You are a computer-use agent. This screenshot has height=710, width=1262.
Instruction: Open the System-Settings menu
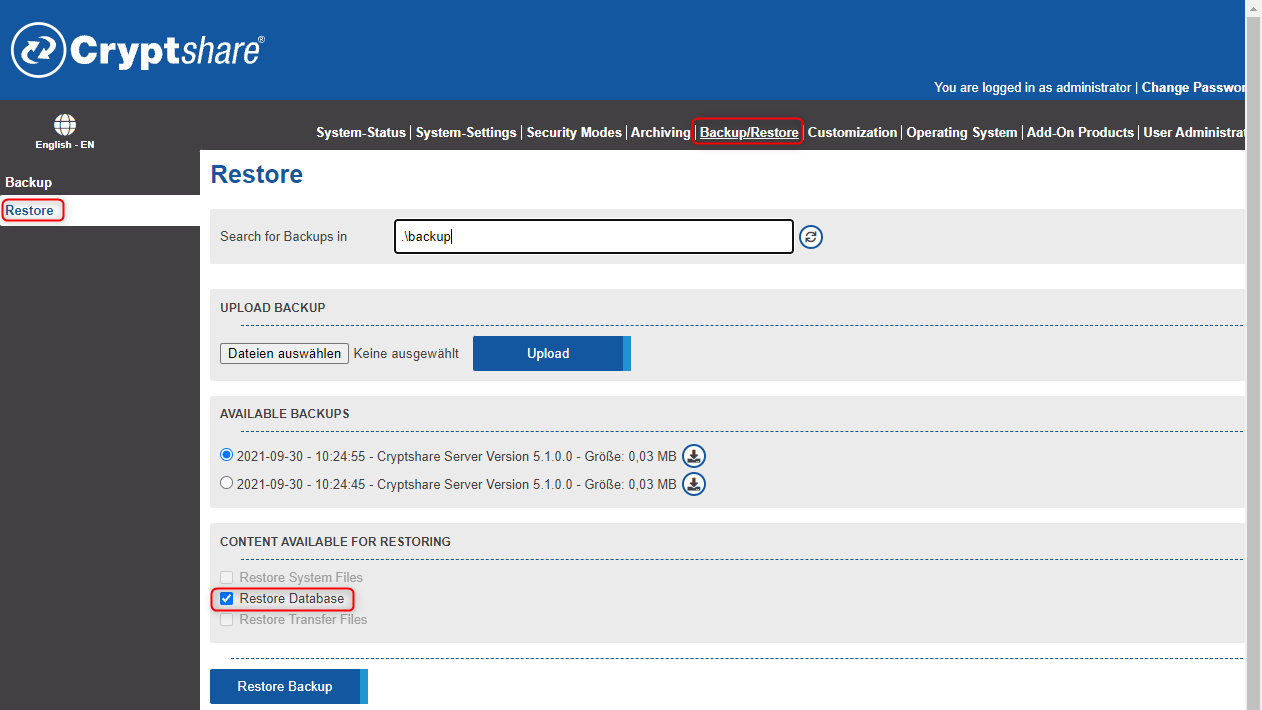click(466, 132)
